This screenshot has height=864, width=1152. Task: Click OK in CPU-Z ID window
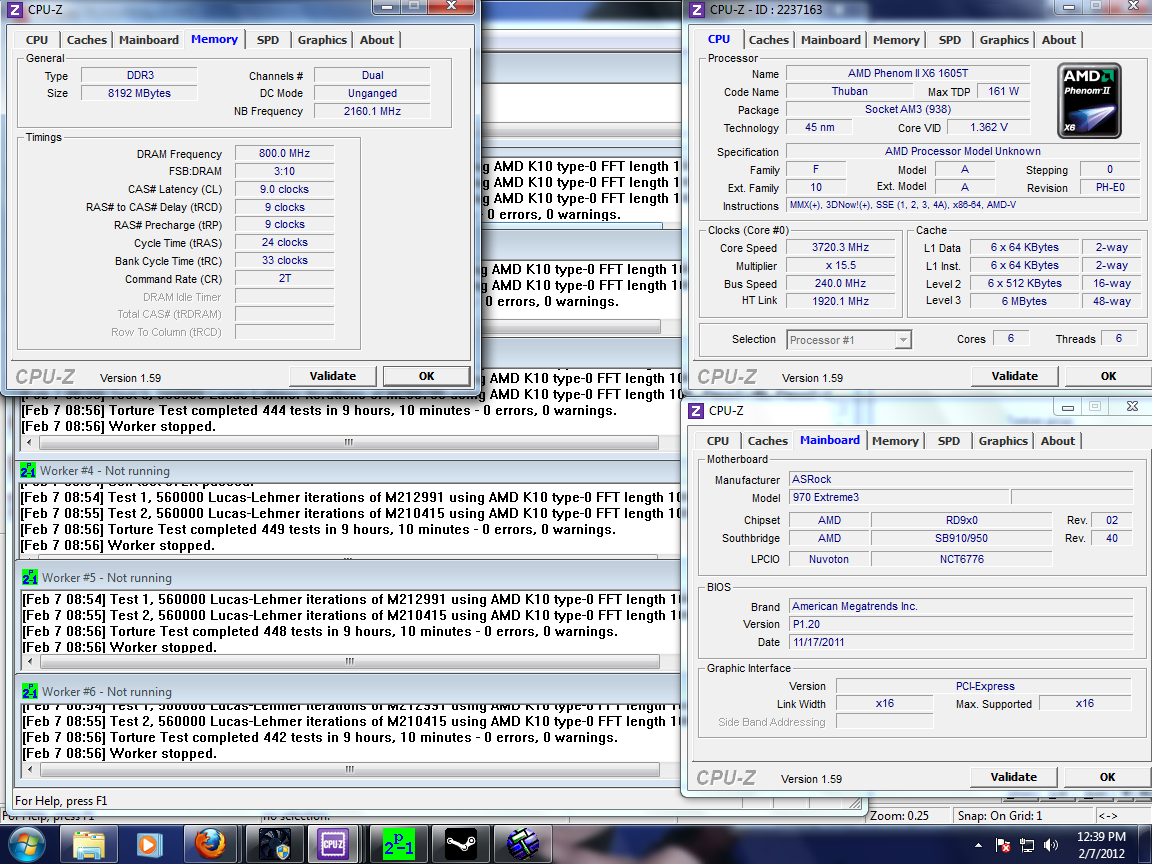click(x=1109, y=376)
